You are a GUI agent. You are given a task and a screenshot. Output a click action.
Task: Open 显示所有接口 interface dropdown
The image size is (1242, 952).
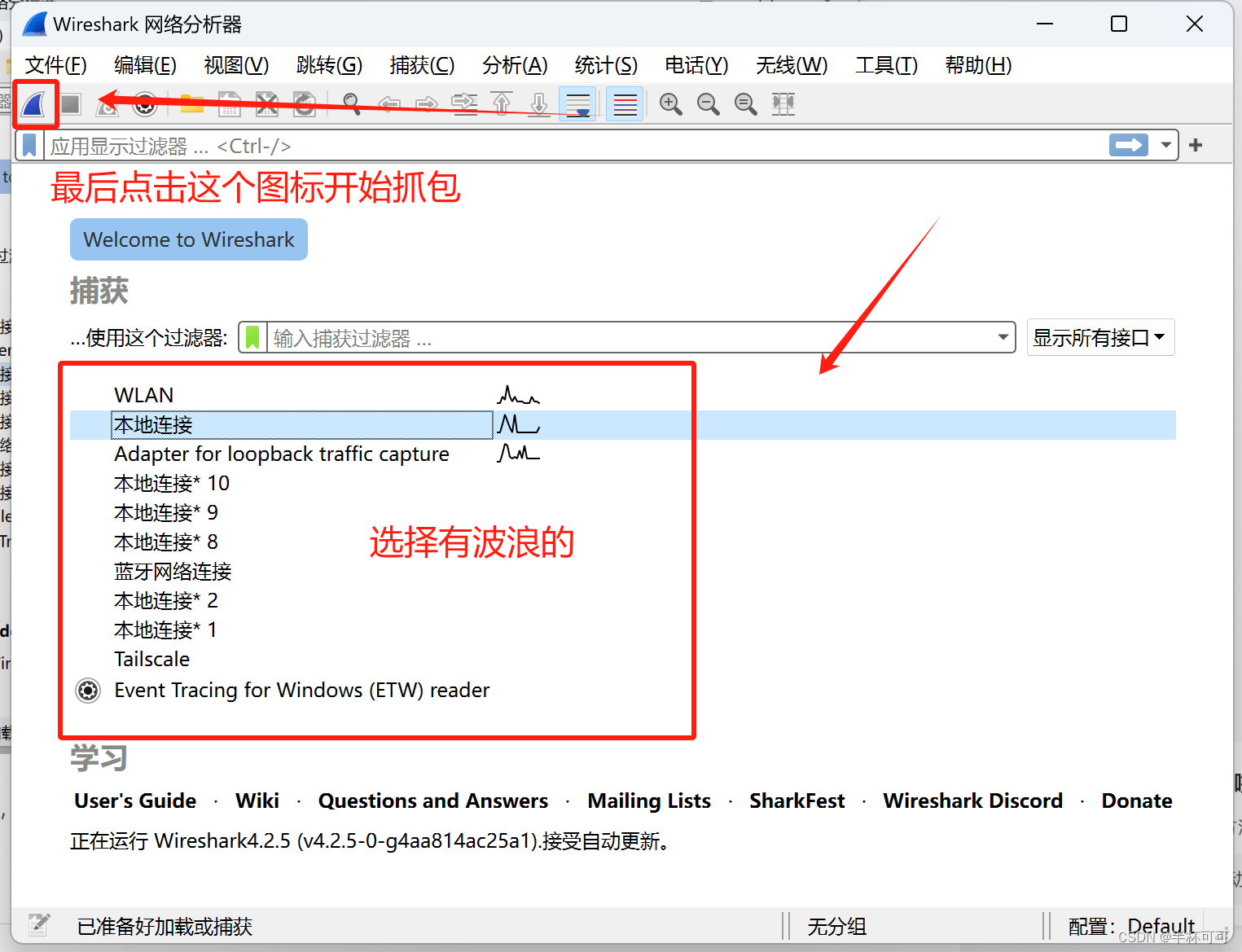pyautogui.click(x=1100, y=337)
